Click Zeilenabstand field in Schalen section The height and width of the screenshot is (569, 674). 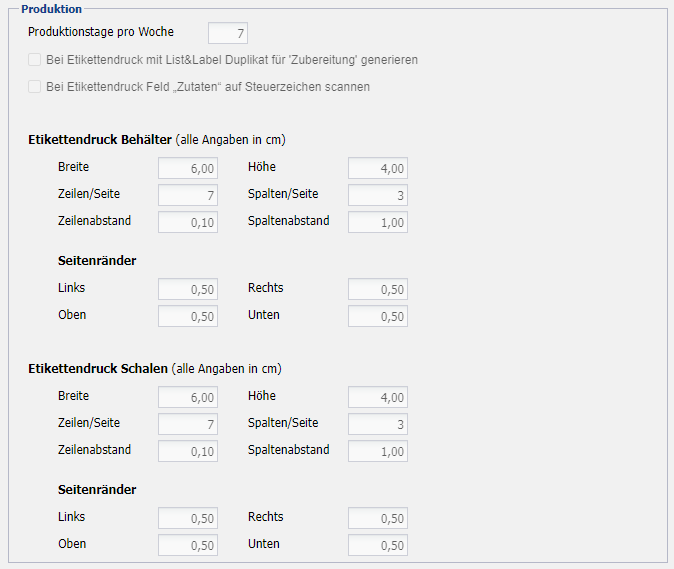(188, 451)
